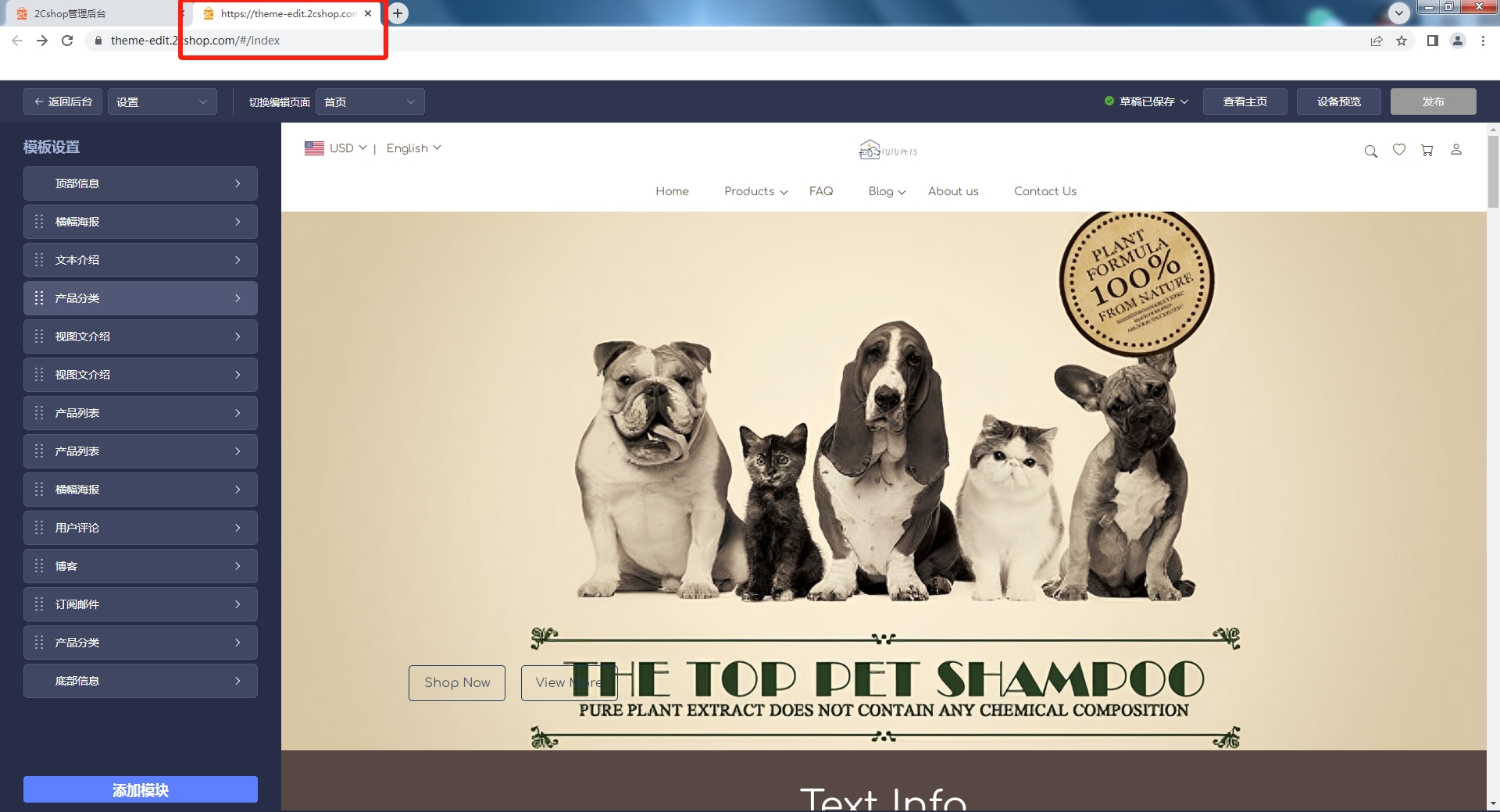Expand the 底部信息 section
Image resolution: width=1500 pixels, height=812 pixels.
pos(141,681)
